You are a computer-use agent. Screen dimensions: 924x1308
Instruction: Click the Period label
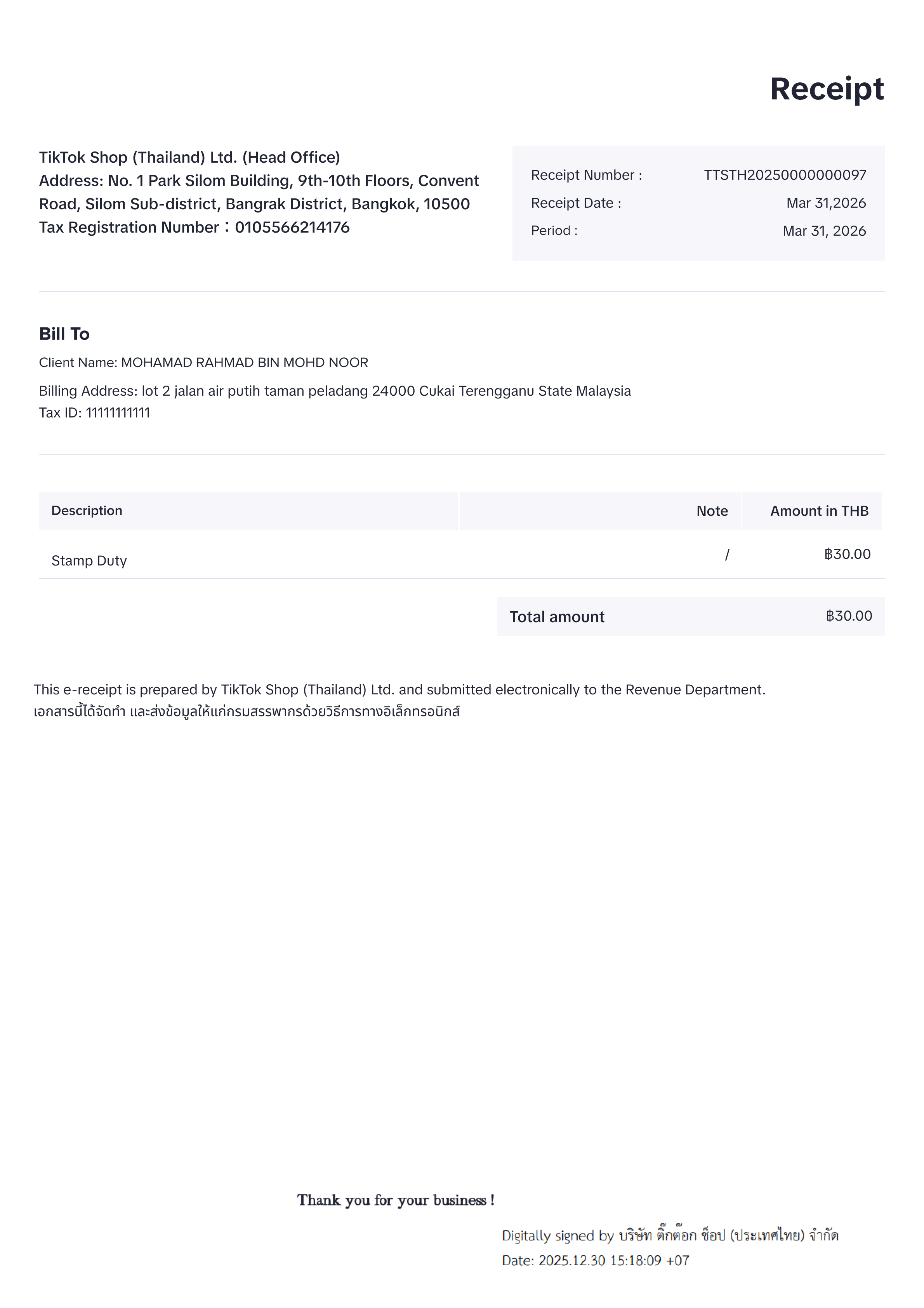click(x=554, y=231)
